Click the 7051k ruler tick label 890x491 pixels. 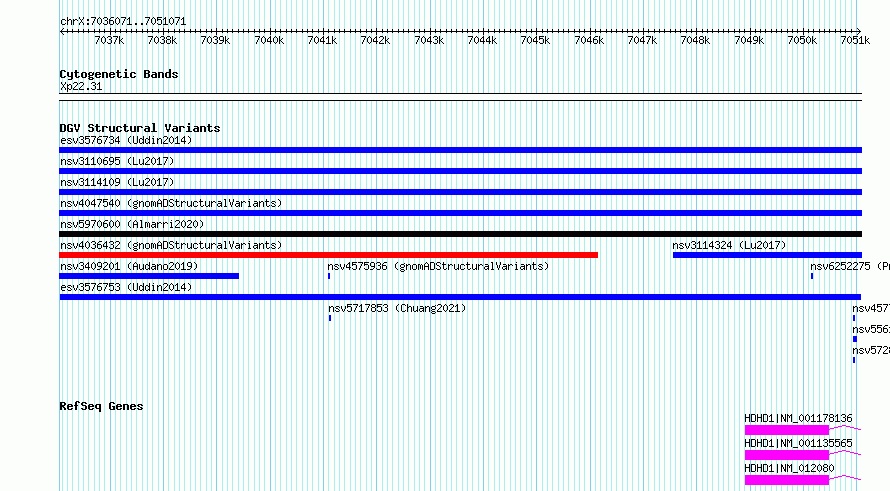855,40
